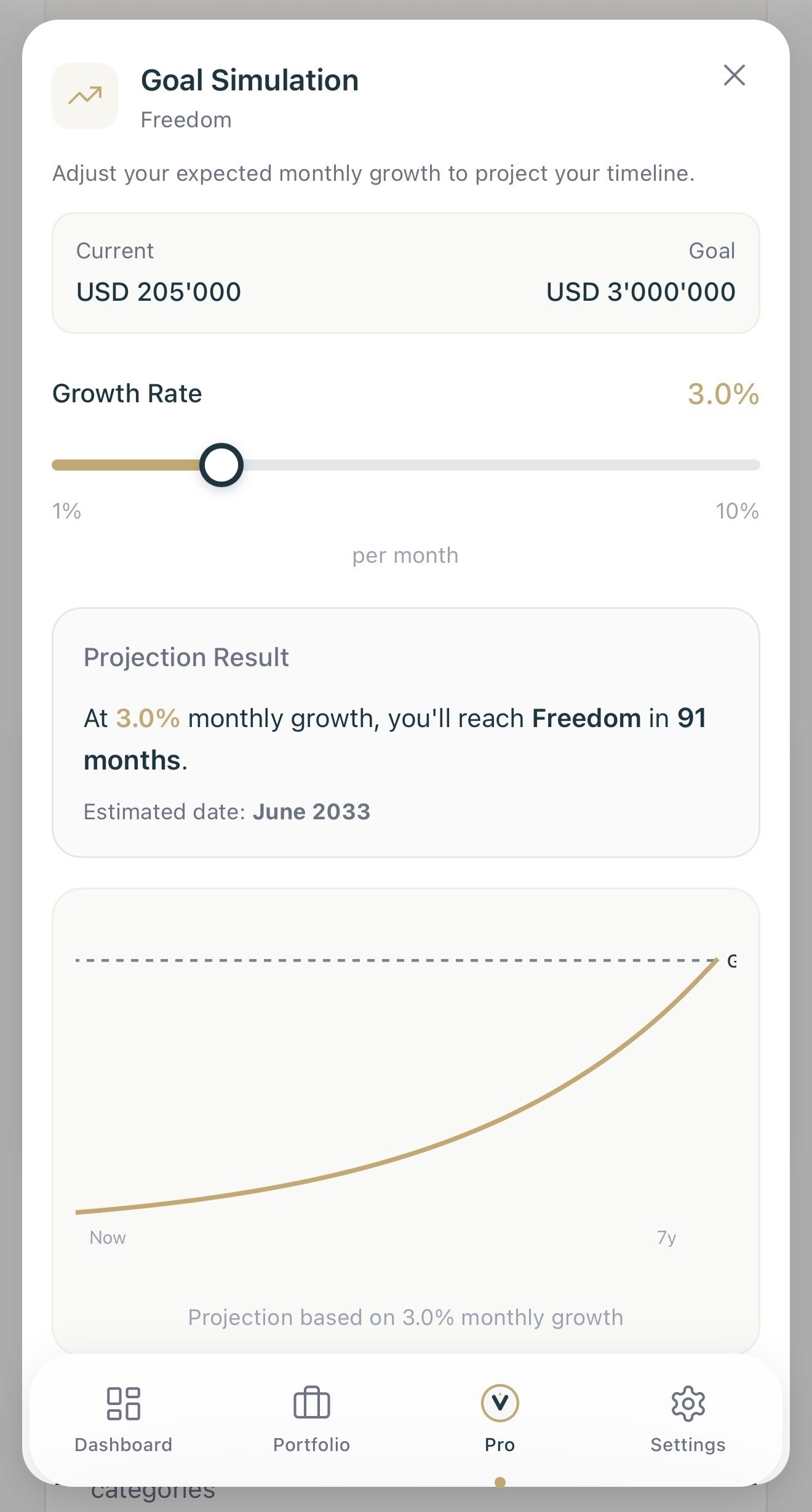
Task: Click the gold projection curve chart
Action: (x=397, y=1086)
